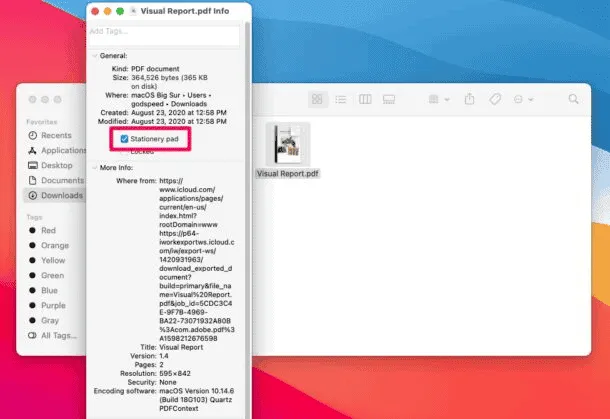
Task: Click the Edit Tags toolbar icon
Action: (494, 99)
